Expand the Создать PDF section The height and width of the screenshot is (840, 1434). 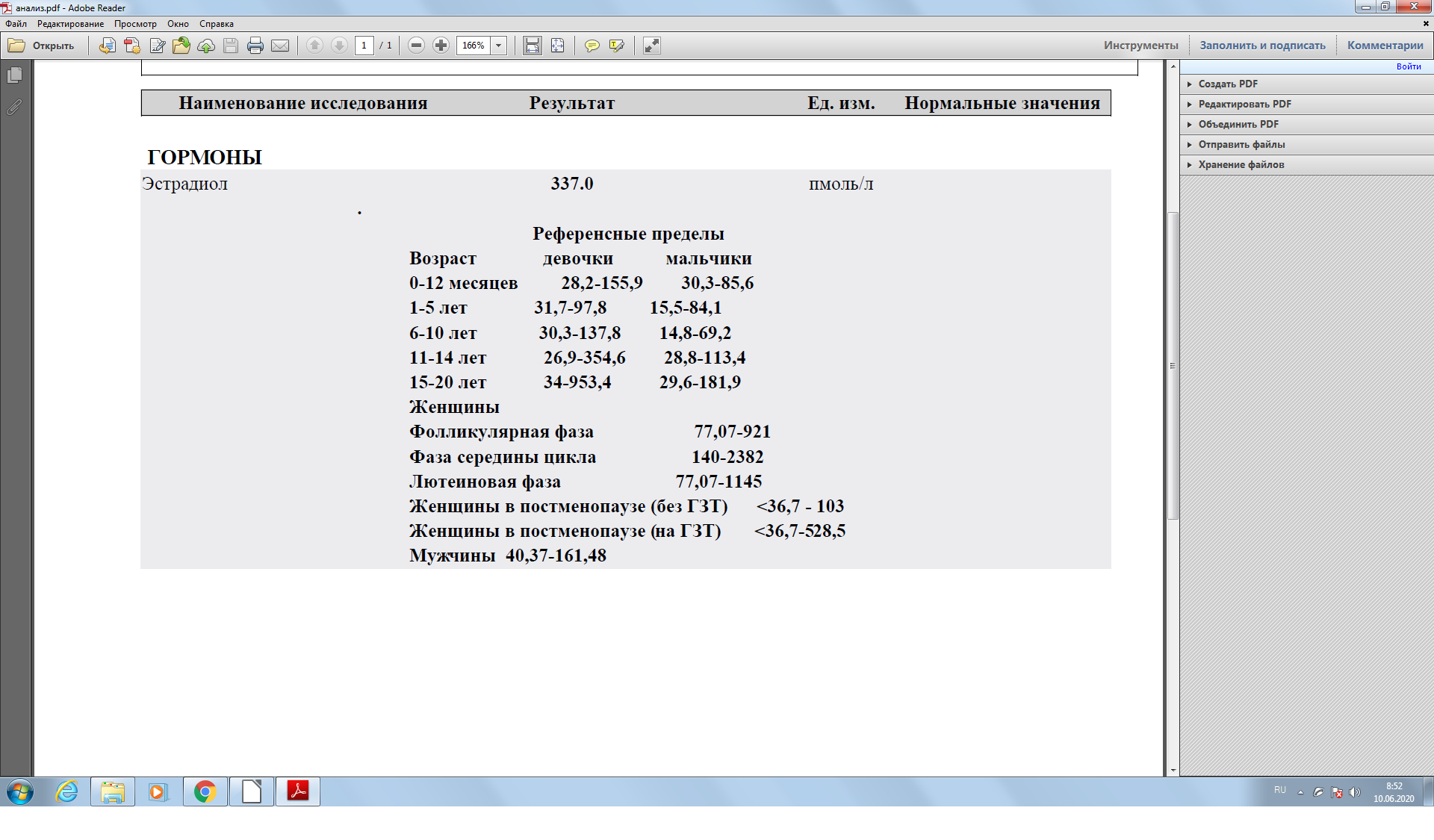pyautogui.click(x=1228, y=84)
